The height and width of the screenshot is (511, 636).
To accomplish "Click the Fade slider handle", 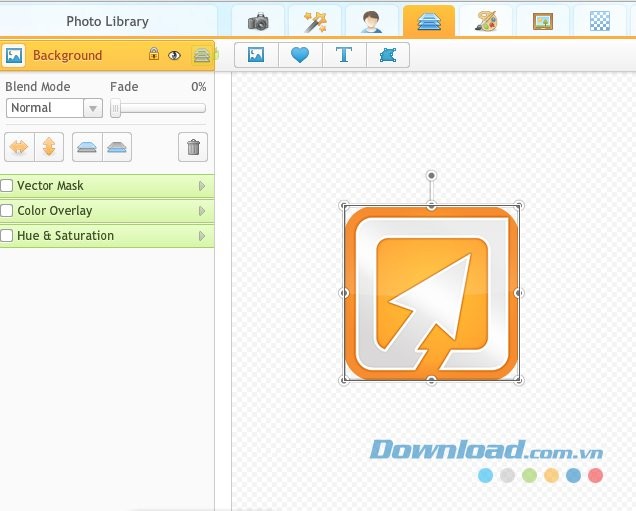I will tap(116, 108).
